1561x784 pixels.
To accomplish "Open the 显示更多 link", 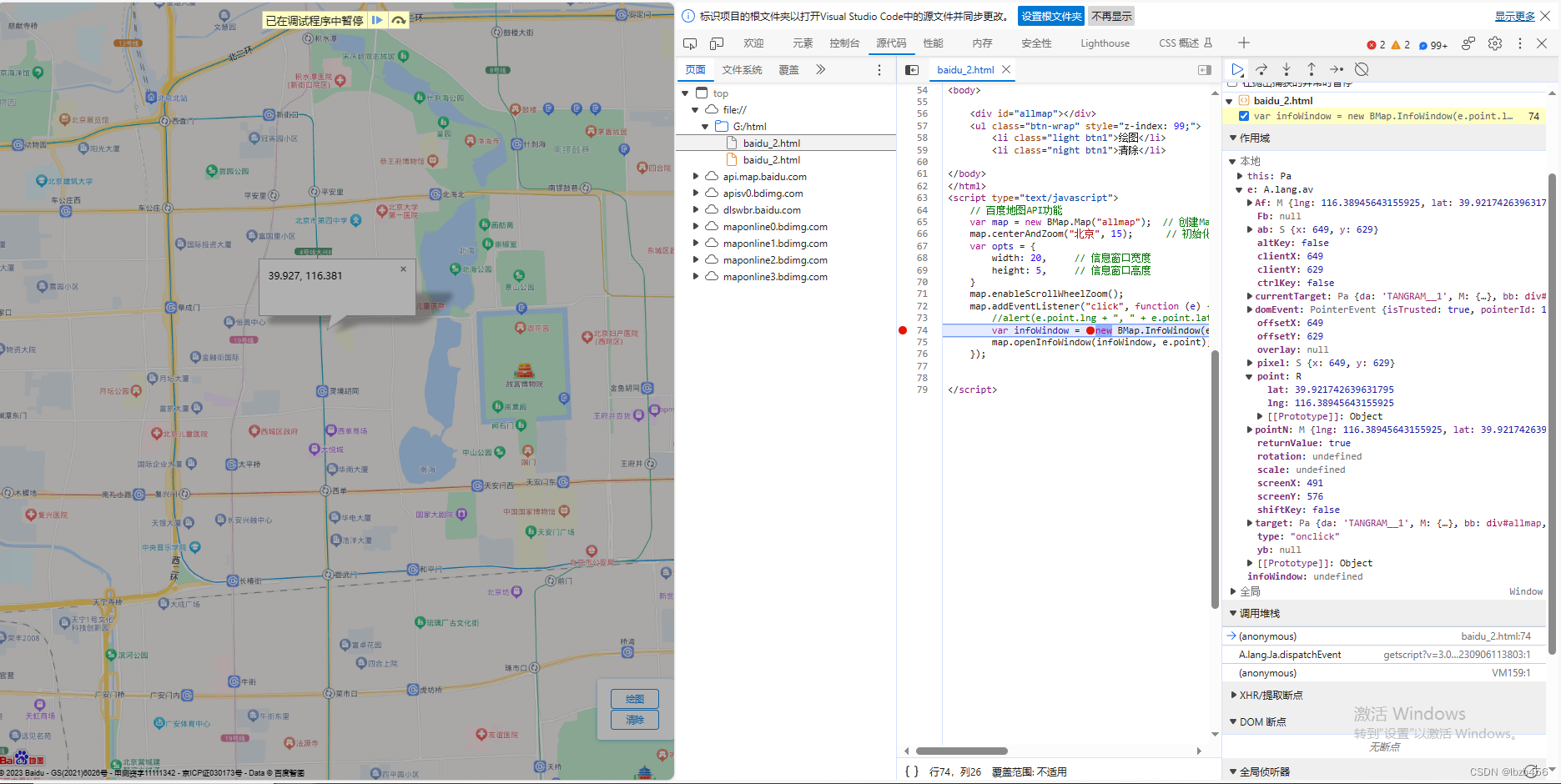I will (1514, 17).
